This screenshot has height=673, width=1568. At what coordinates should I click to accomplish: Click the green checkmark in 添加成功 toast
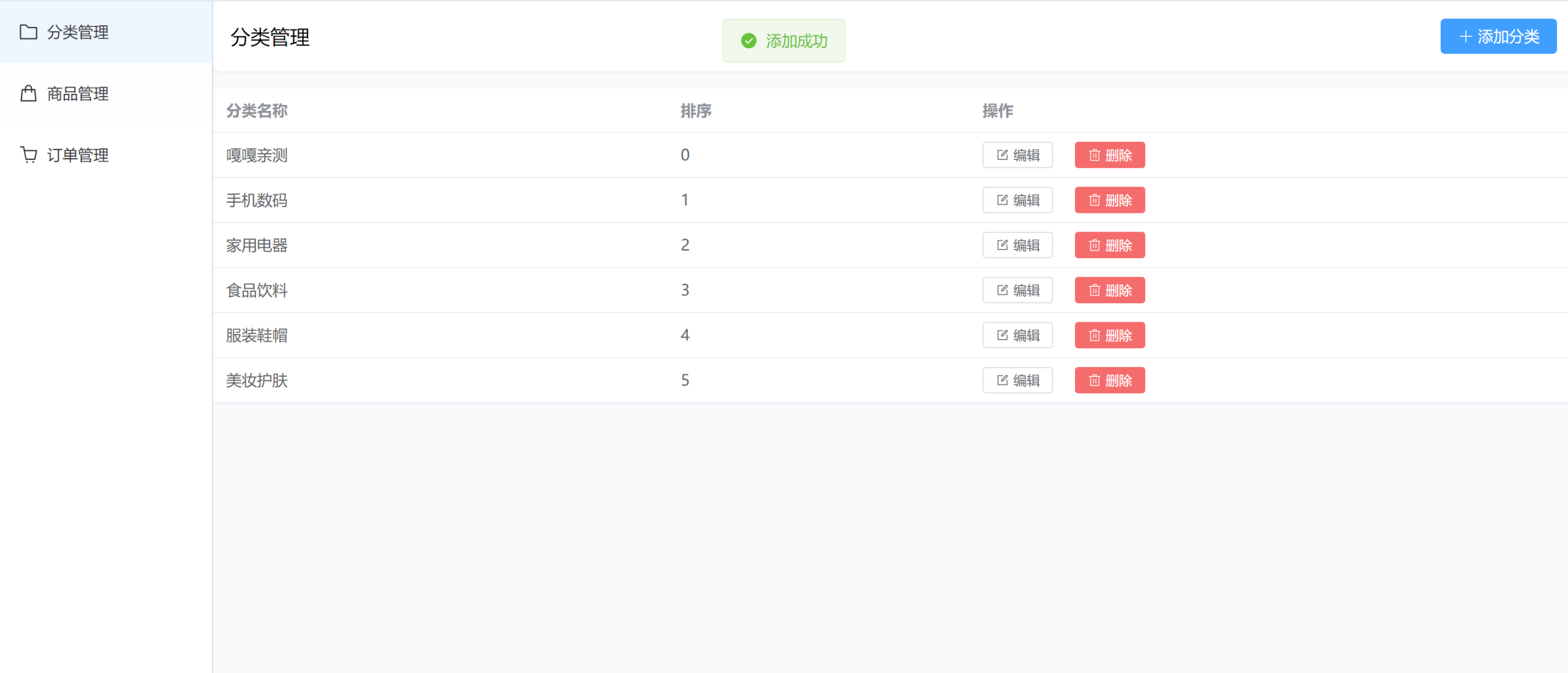tap(748, 41)
